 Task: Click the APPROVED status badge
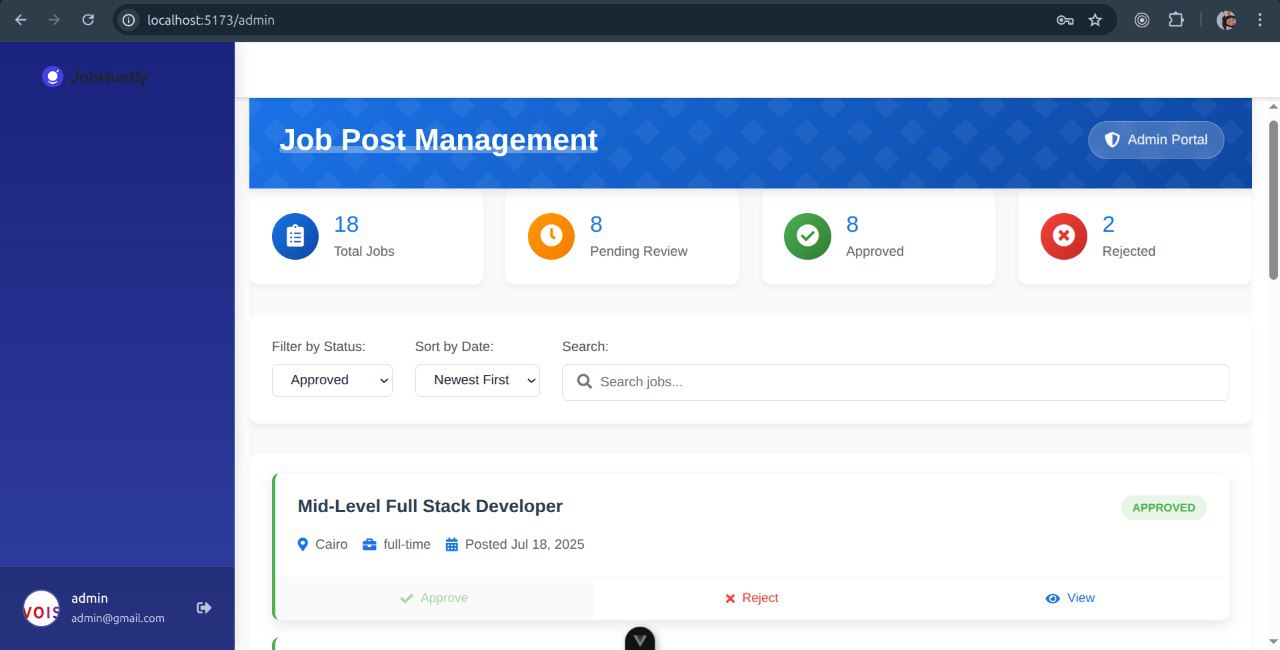coord(1163,507)
